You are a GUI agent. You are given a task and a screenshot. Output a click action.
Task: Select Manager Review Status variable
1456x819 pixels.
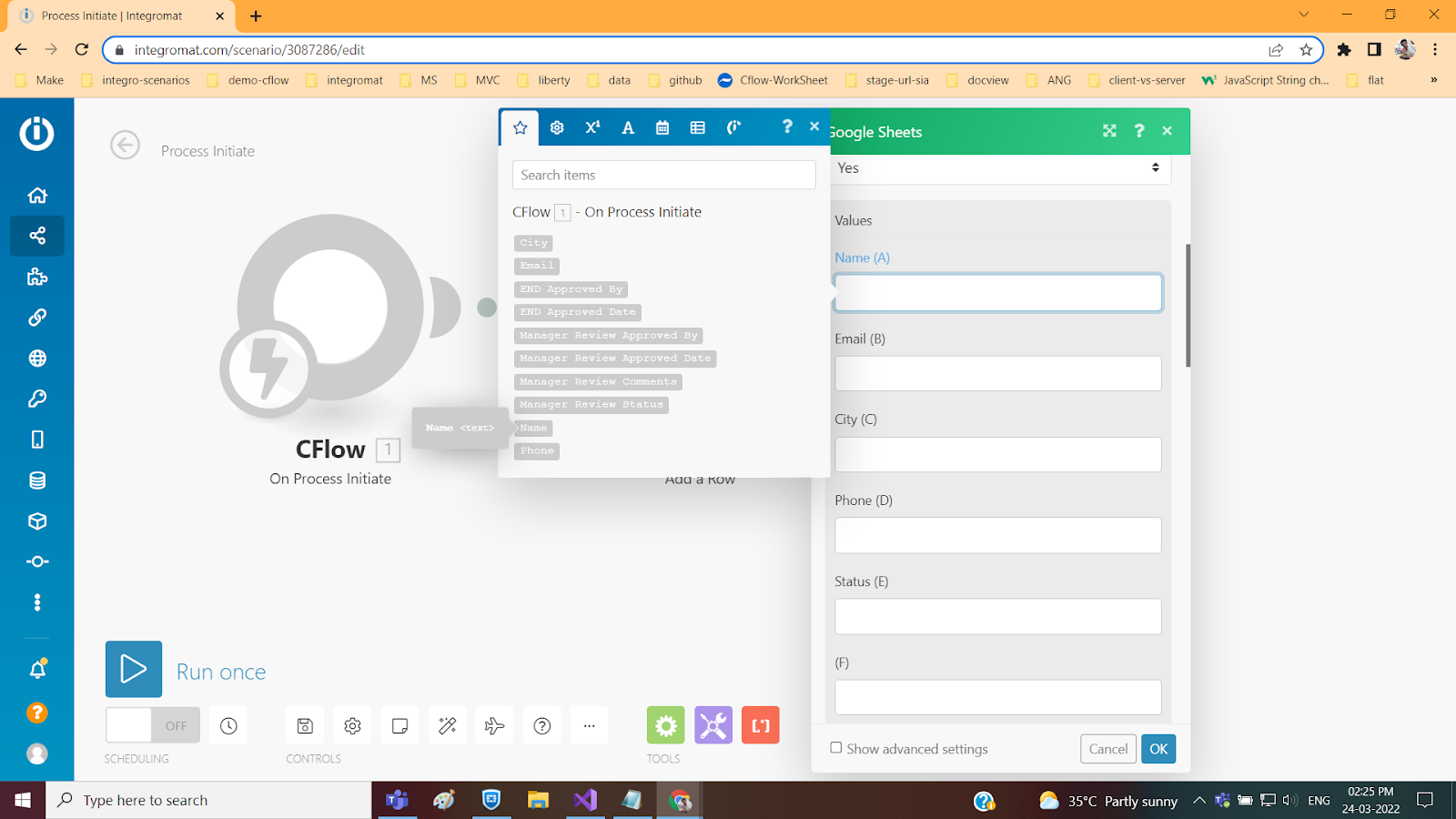tap(591, 405)
